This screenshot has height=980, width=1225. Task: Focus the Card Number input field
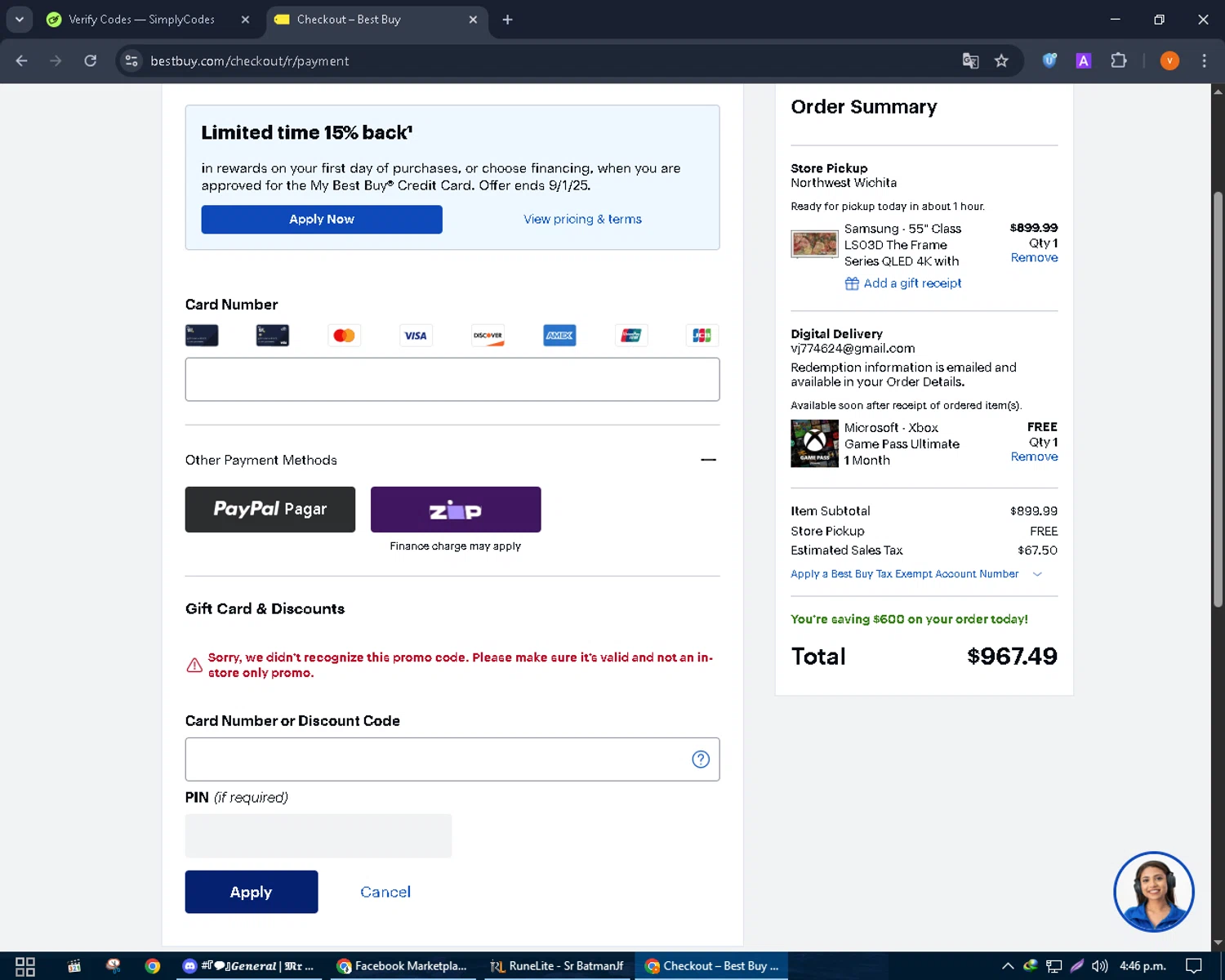452,379
